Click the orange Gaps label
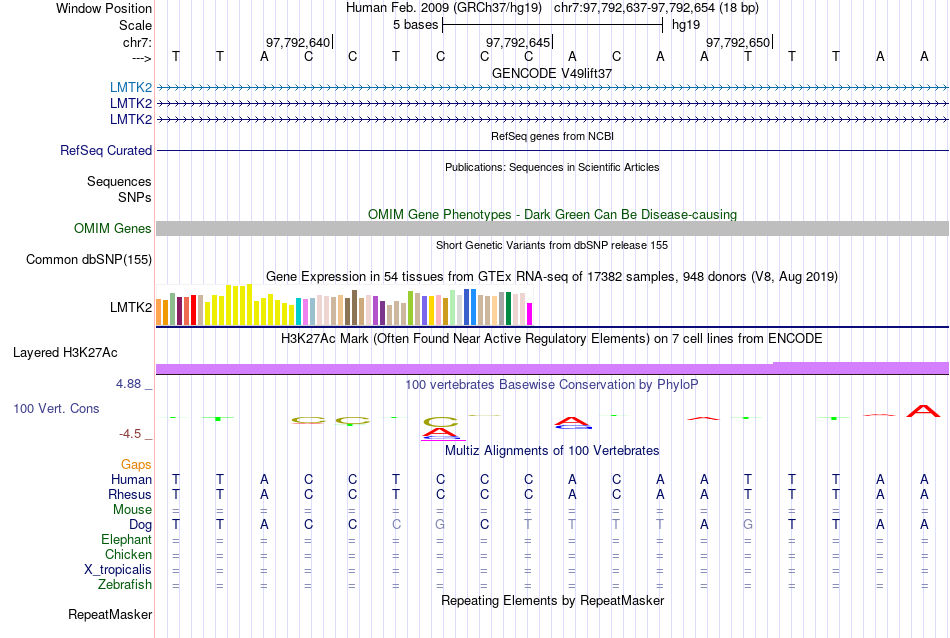Screen dimensions: 950x638 [136, 465]
